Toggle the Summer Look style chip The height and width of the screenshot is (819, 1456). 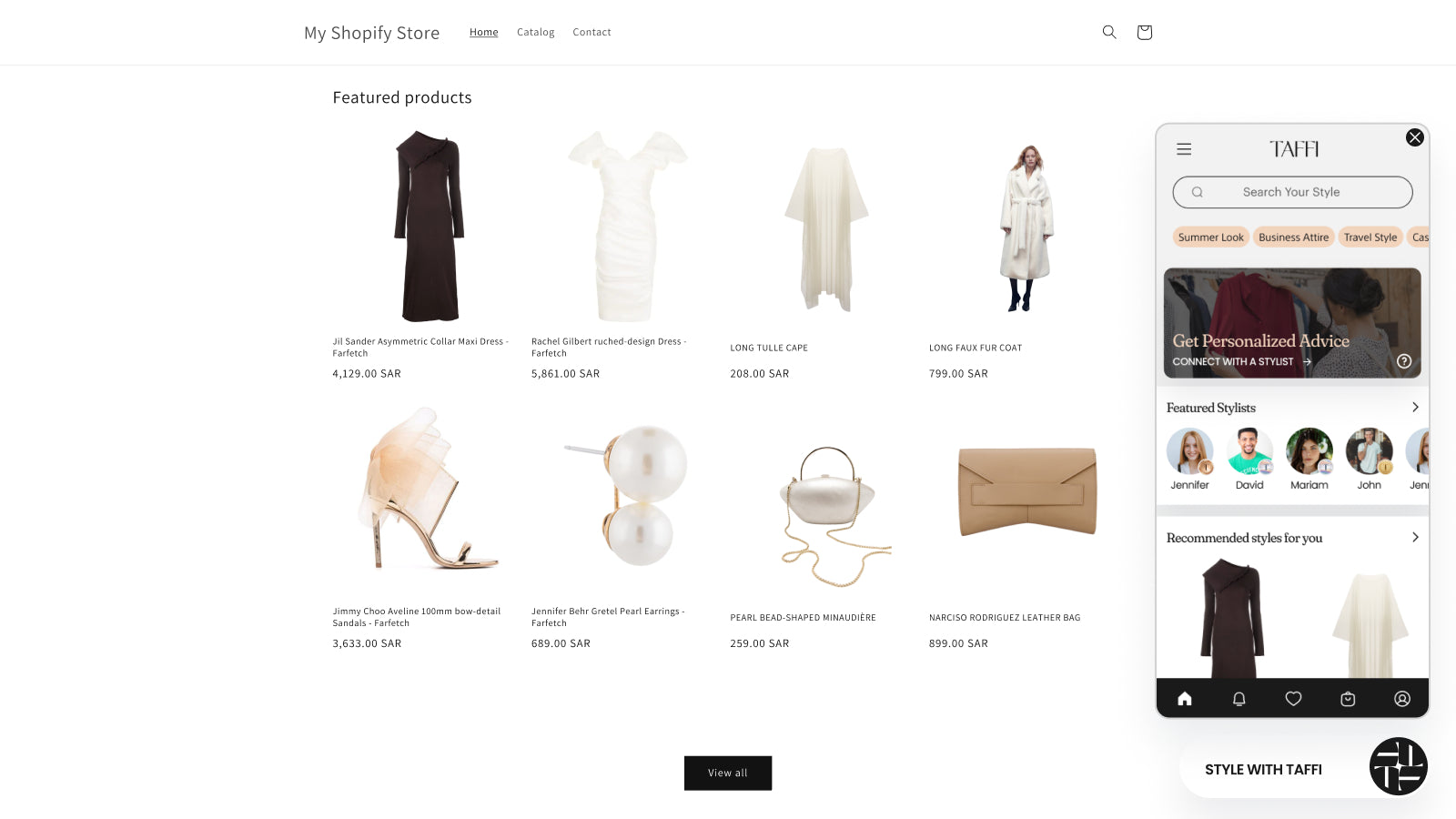point(1210,237)
